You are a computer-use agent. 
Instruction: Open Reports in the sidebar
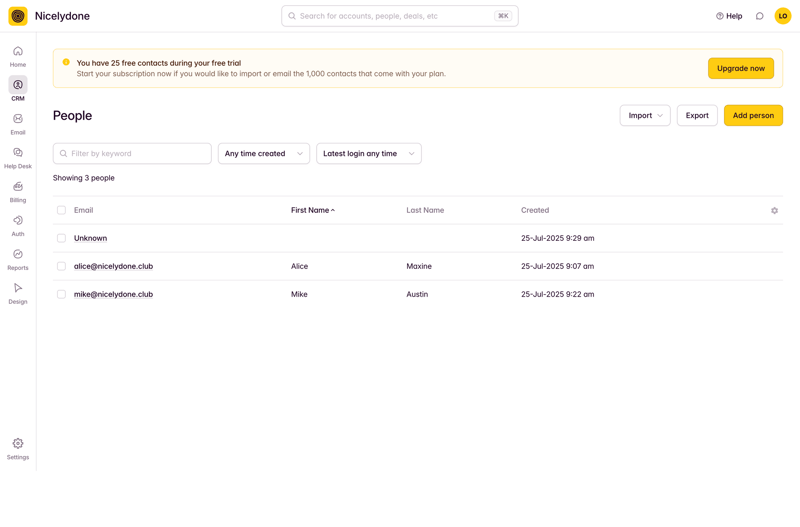coord(18,259)
